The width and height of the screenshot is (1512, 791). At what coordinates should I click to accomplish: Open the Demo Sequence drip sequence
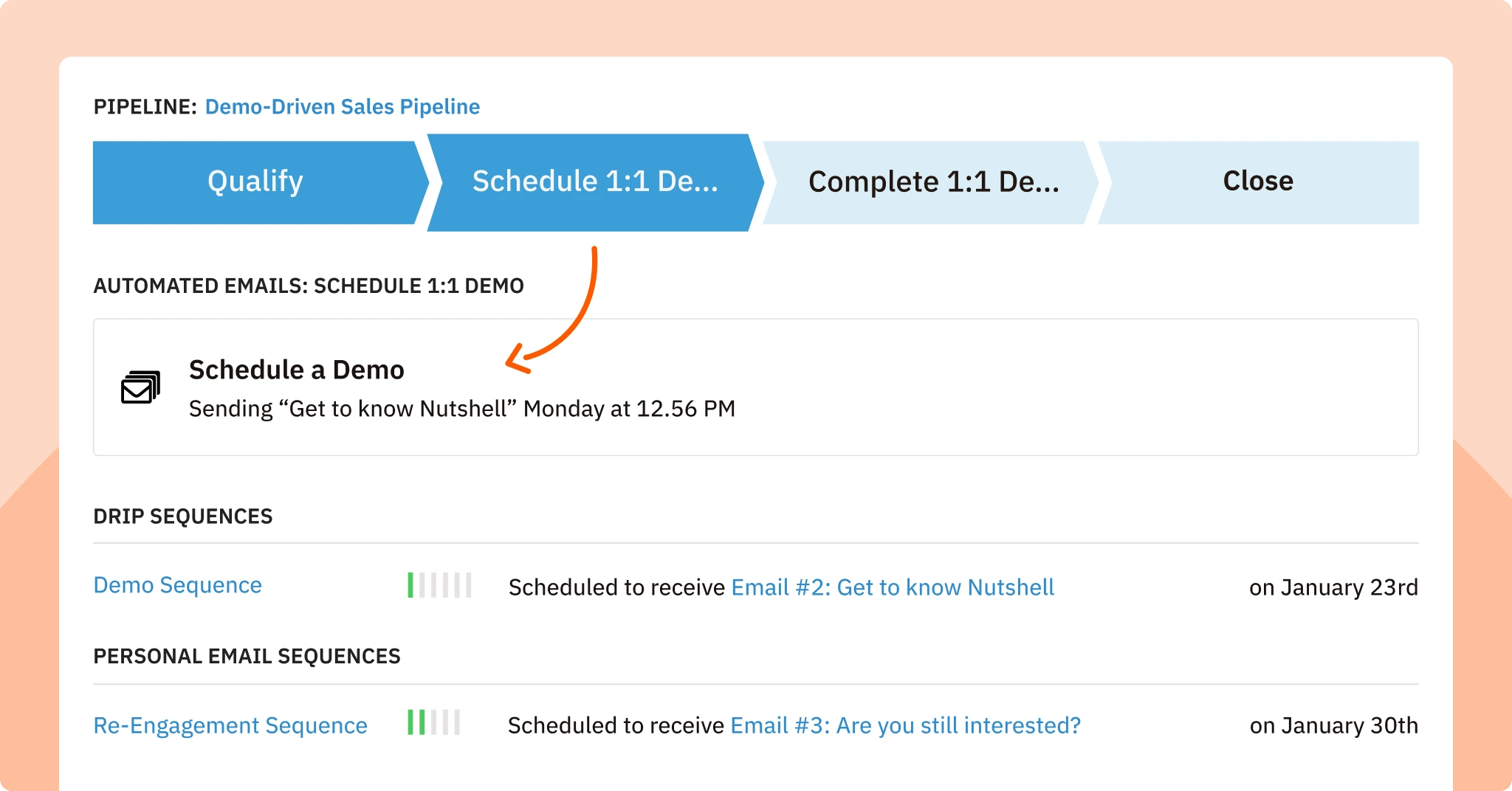(x=177, y=585)
